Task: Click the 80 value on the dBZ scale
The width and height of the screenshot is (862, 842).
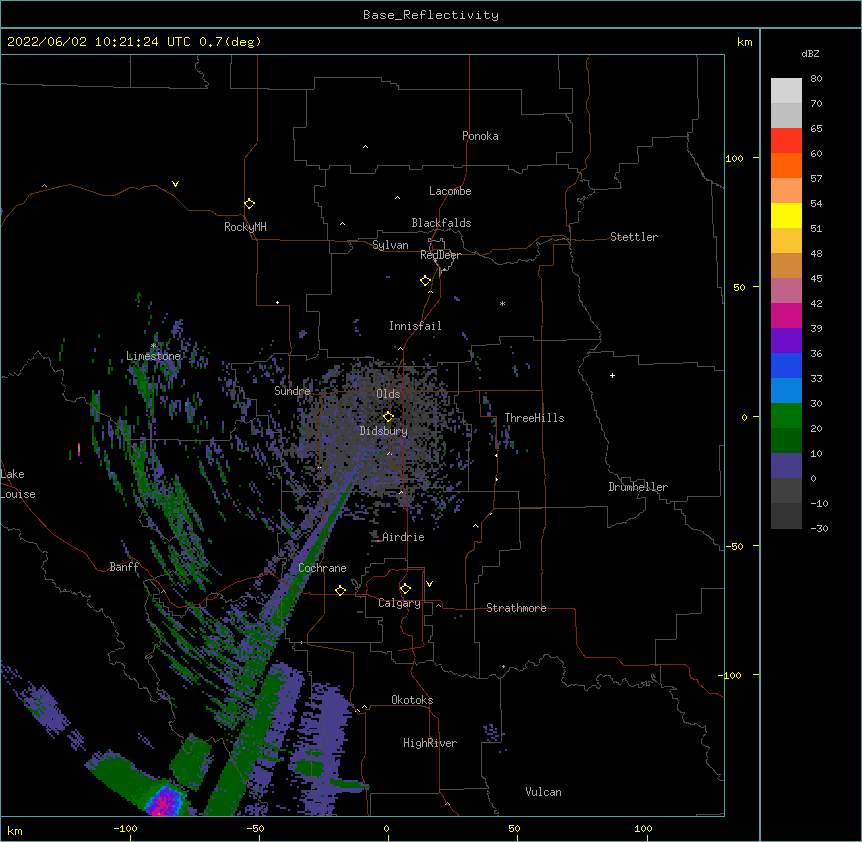Action: (816, 79)
